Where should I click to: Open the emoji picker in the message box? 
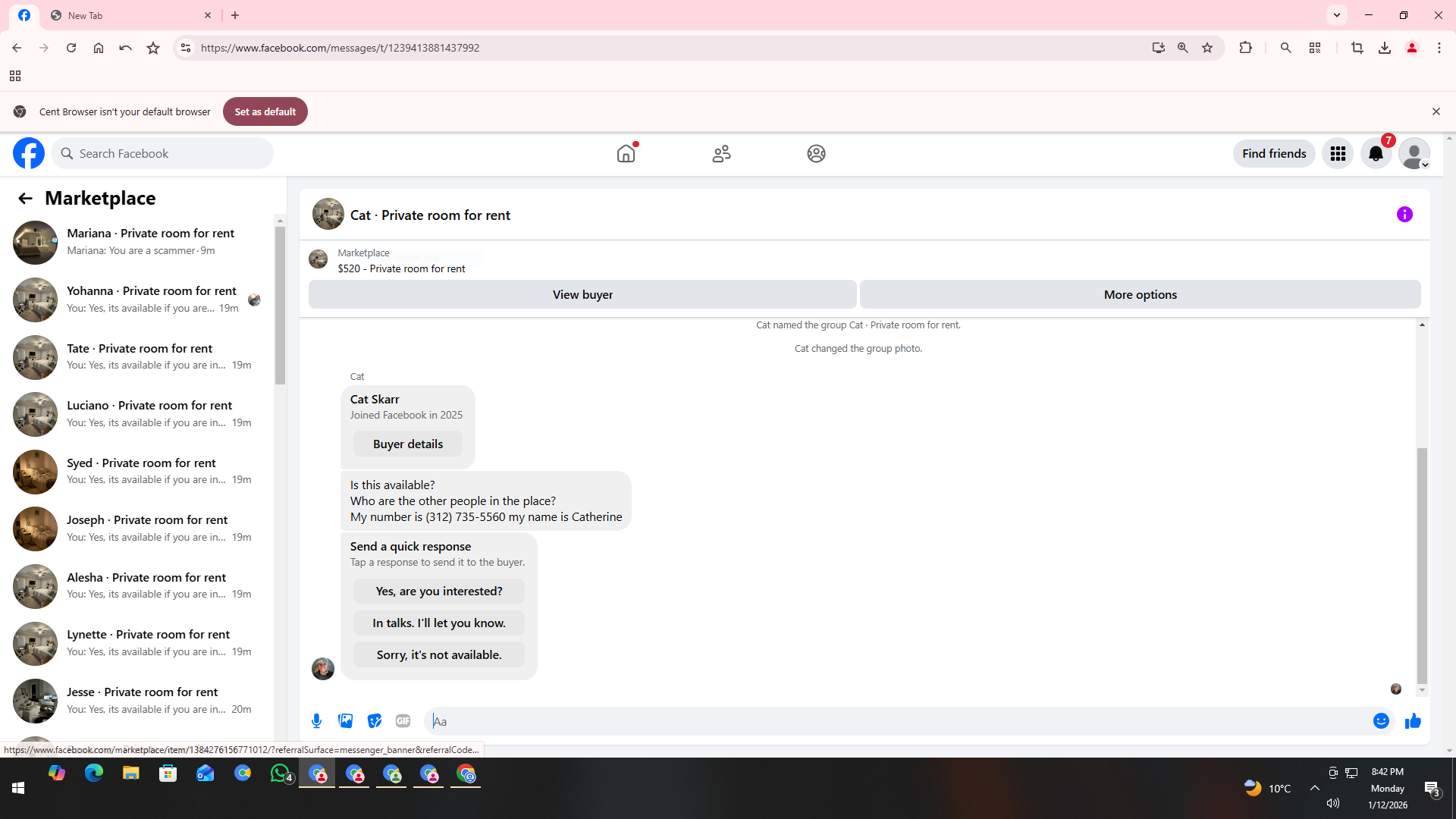pos(1381,721)
